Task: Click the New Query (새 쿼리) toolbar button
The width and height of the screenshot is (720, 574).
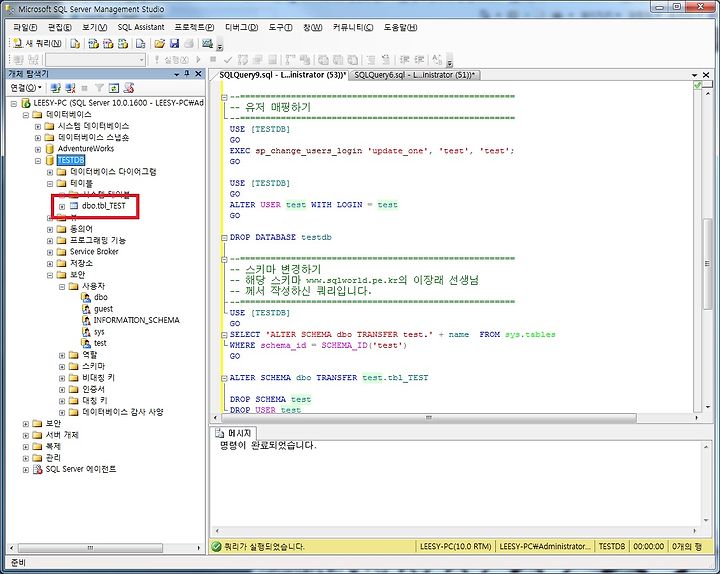Action: pos(37,44)
